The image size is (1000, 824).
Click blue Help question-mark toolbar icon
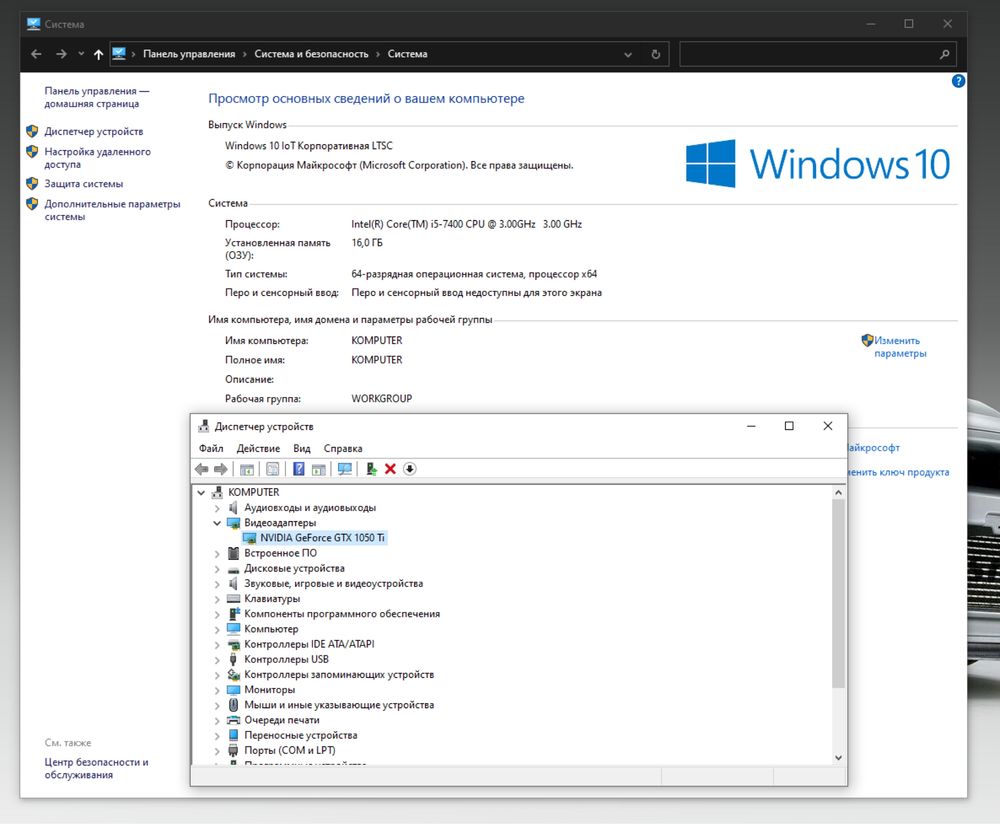click(298, 469)
